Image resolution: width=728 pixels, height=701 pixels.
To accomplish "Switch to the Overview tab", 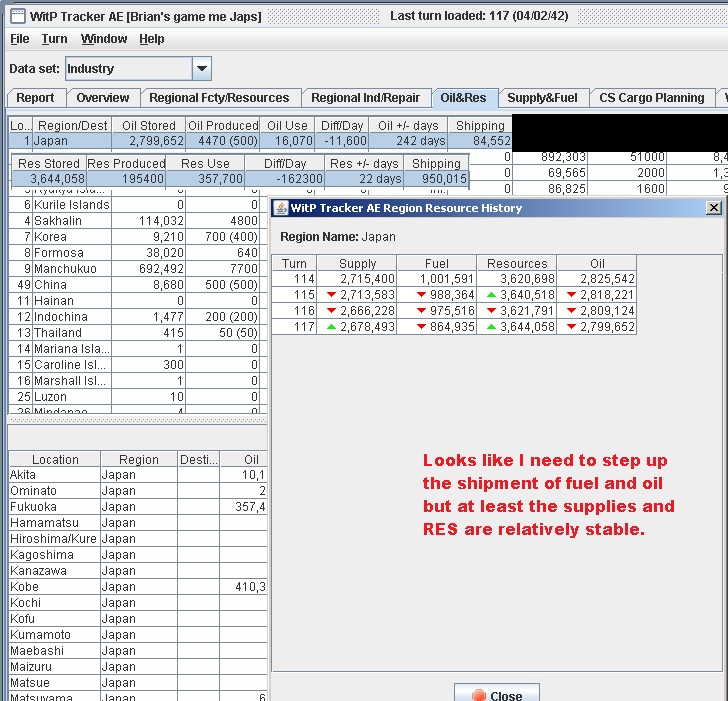I will [x=103, y=98].
